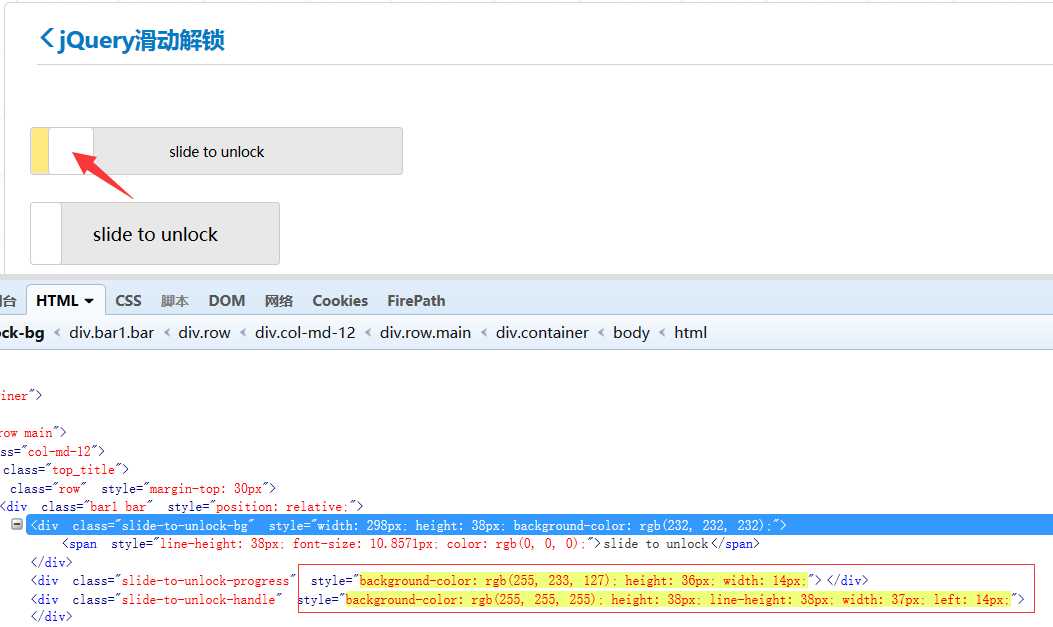1053x627 pixels.
Task: Select the div class="bar1 bar" code row
Action: pyautogui.click(x=181, y=506)
